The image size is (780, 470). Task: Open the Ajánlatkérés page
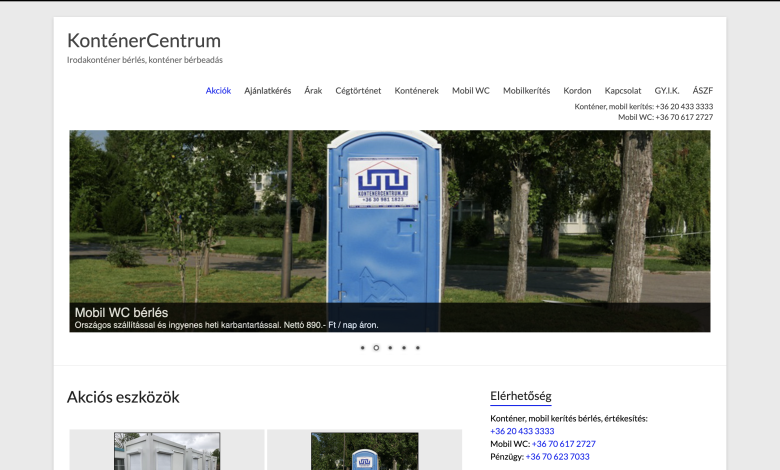pyautogui.click(x=268, y=91)
